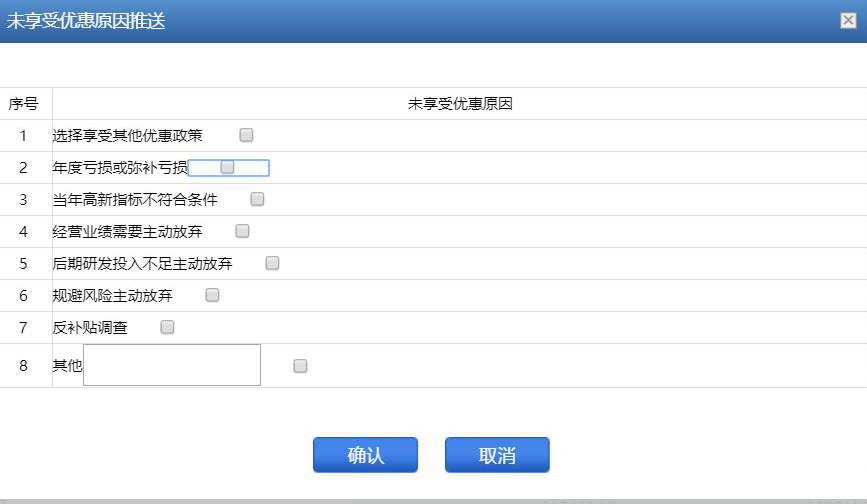Click the dialog title 未享受优惠原因推送
This screenshot has height=504, width=867.
[x=86, y=21]
